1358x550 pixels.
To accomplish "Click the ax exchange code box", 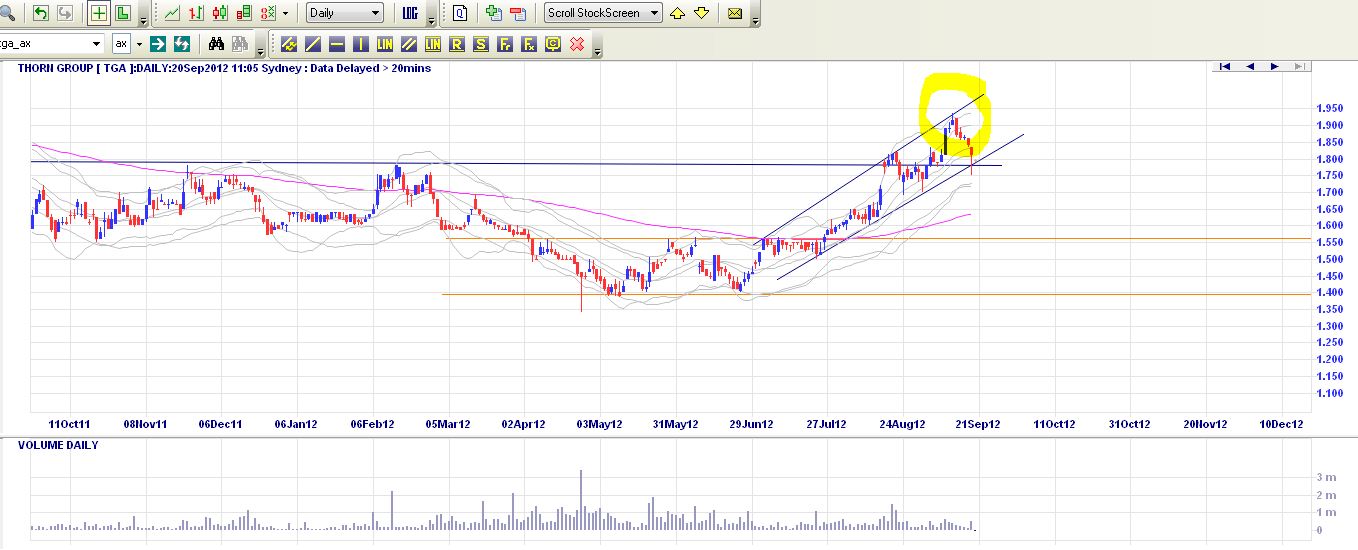I will pos(121,43).
